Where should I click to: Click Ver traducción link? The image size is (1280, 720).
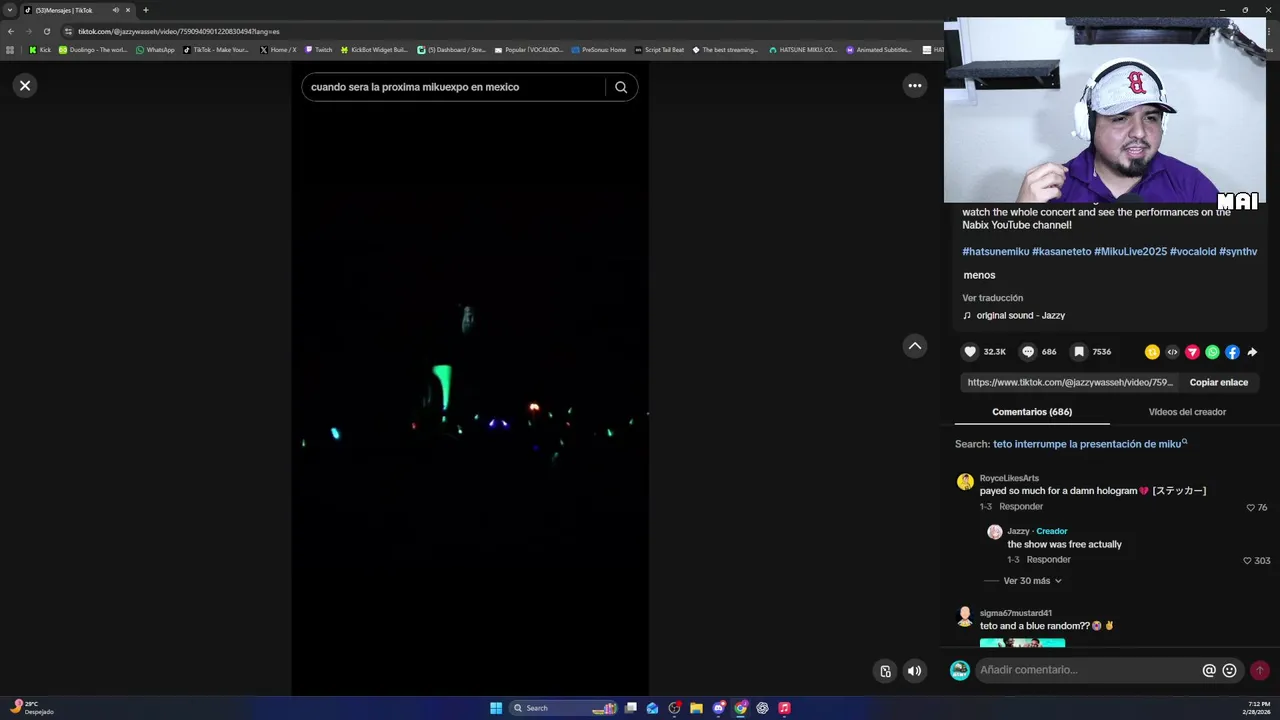pyautogui.click(x=992, y=298)
